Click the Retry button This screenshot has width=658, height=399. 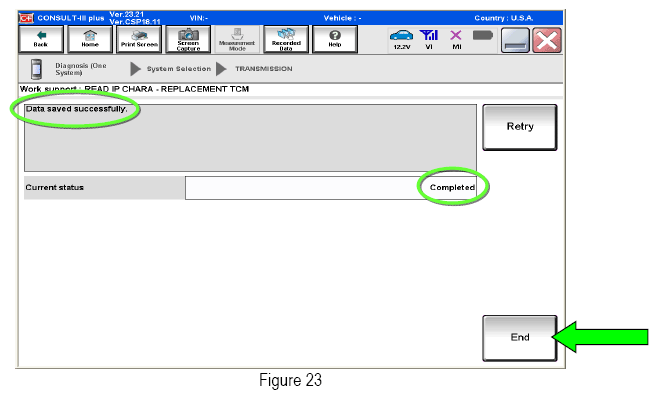tap(520, 127)
